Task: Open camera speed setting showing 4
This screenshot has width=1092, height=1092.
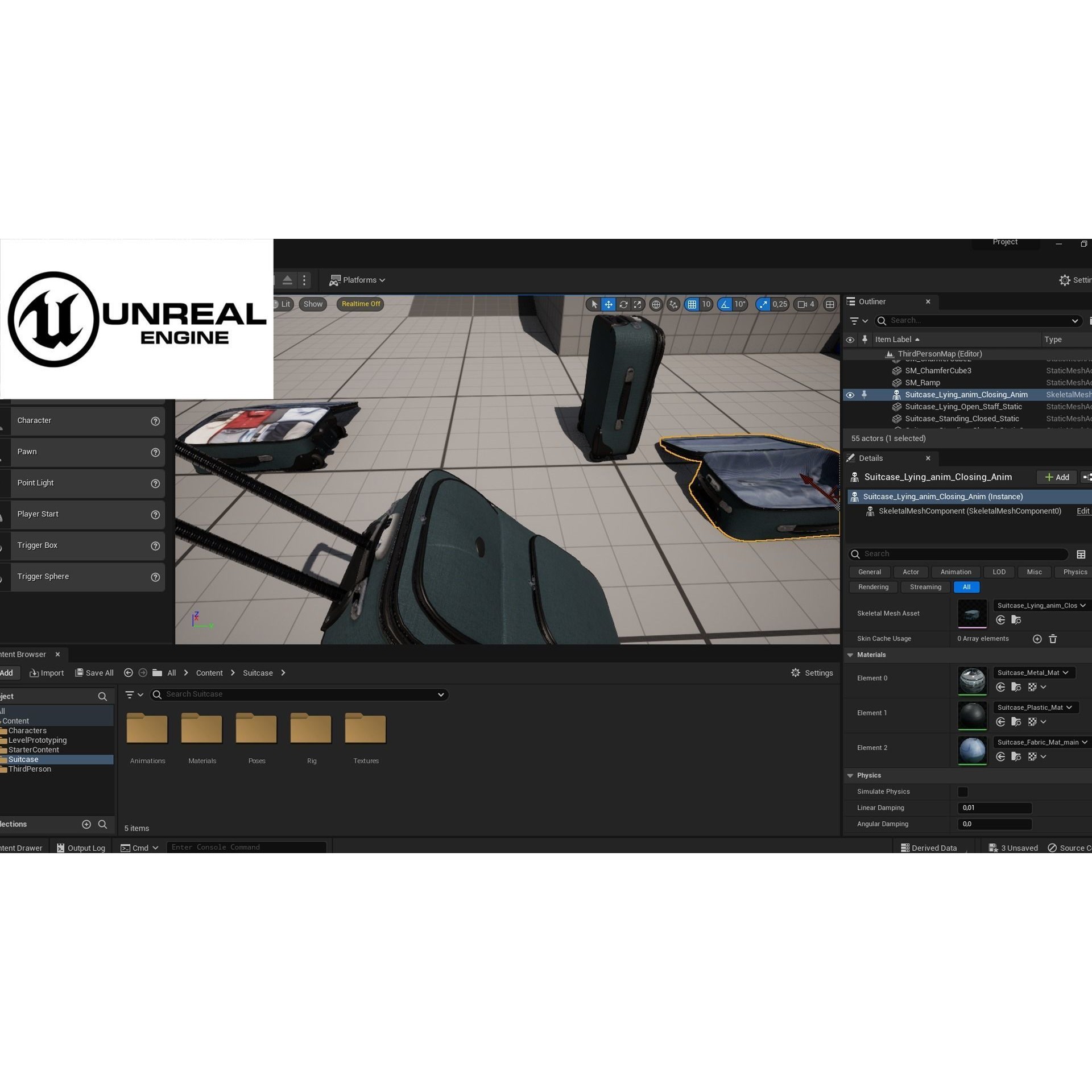Action: (806, 304)
